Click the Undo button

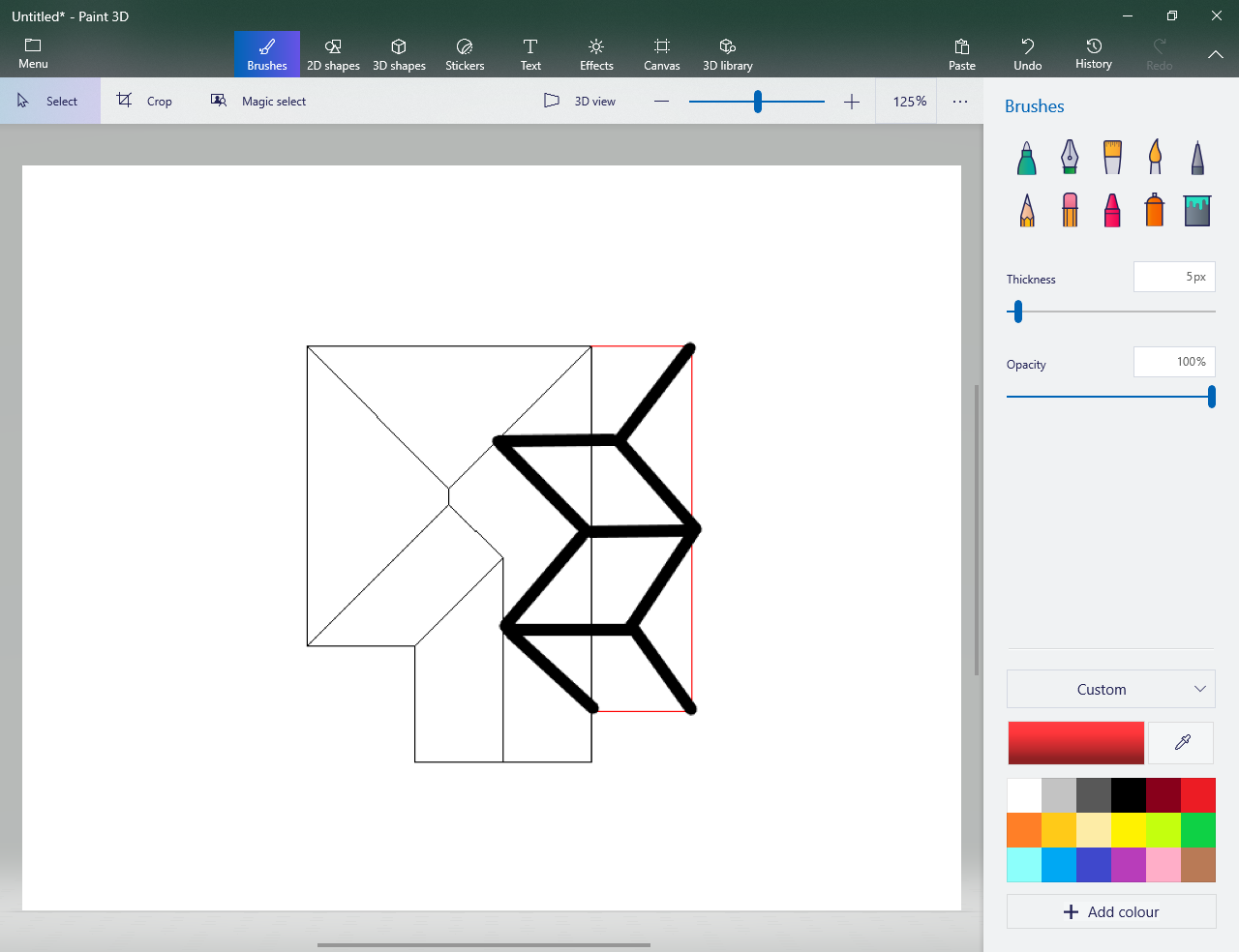click(x=1027, y=54)
